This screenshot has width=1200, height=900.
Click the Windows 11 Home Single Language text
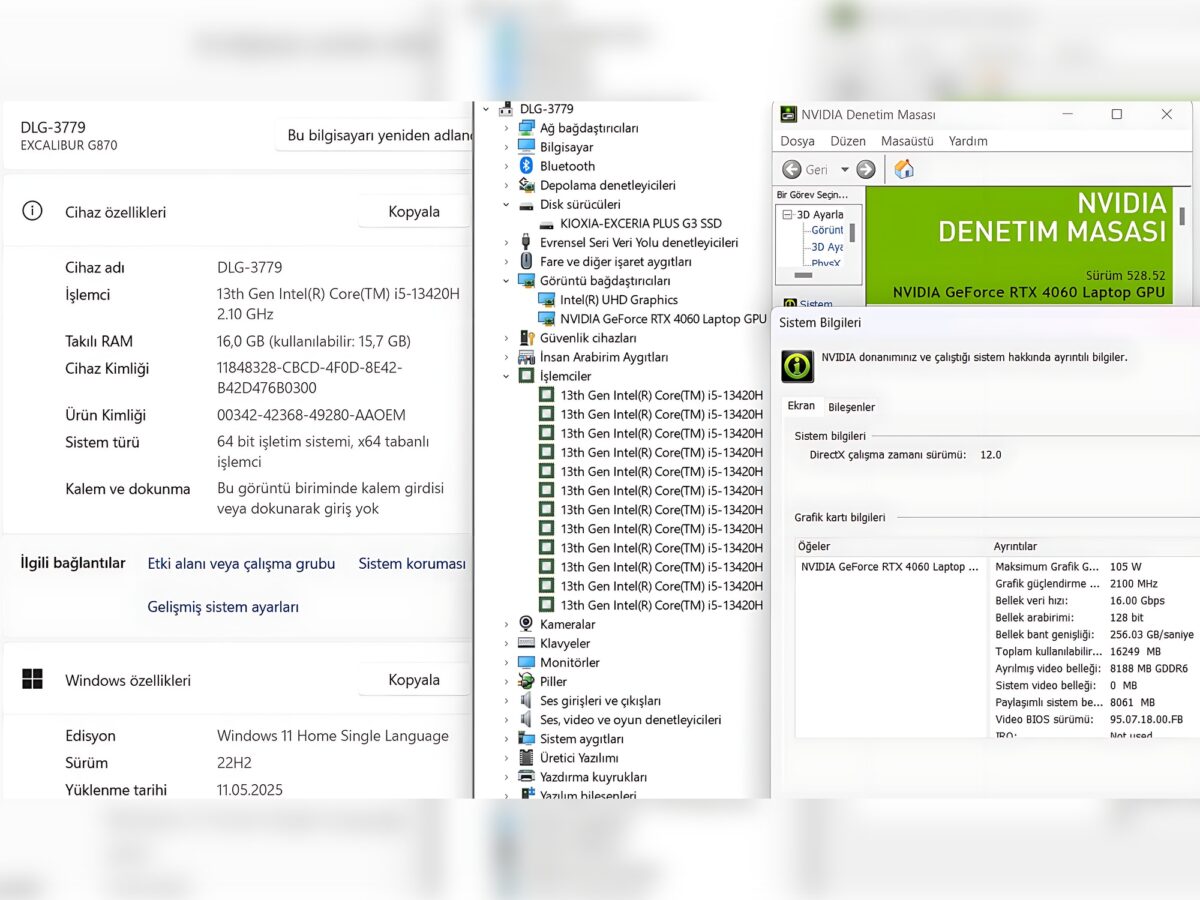click(x=333, y=736)
